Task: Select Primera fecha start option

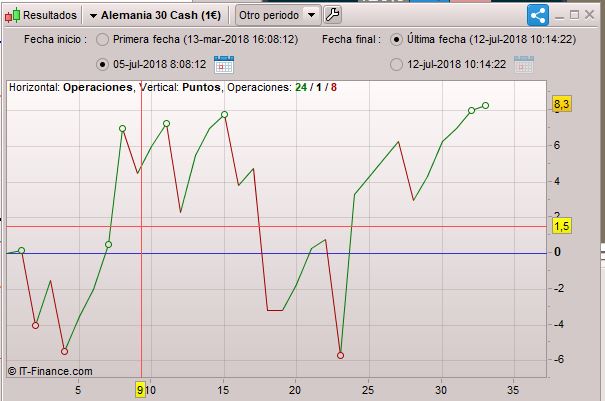Action: [102, 39]
